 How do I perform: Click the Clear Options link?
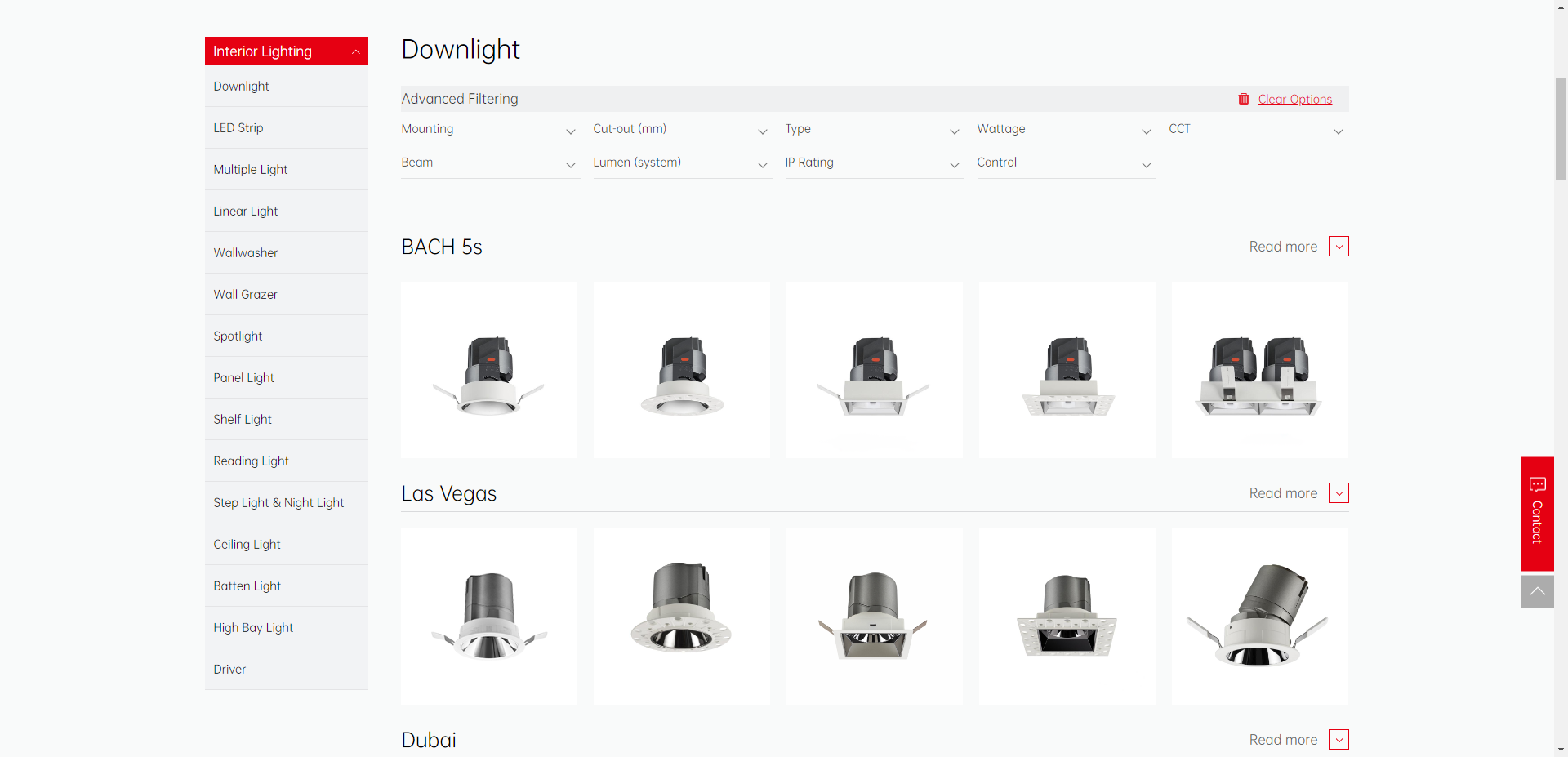click(x=1294, y=99)
